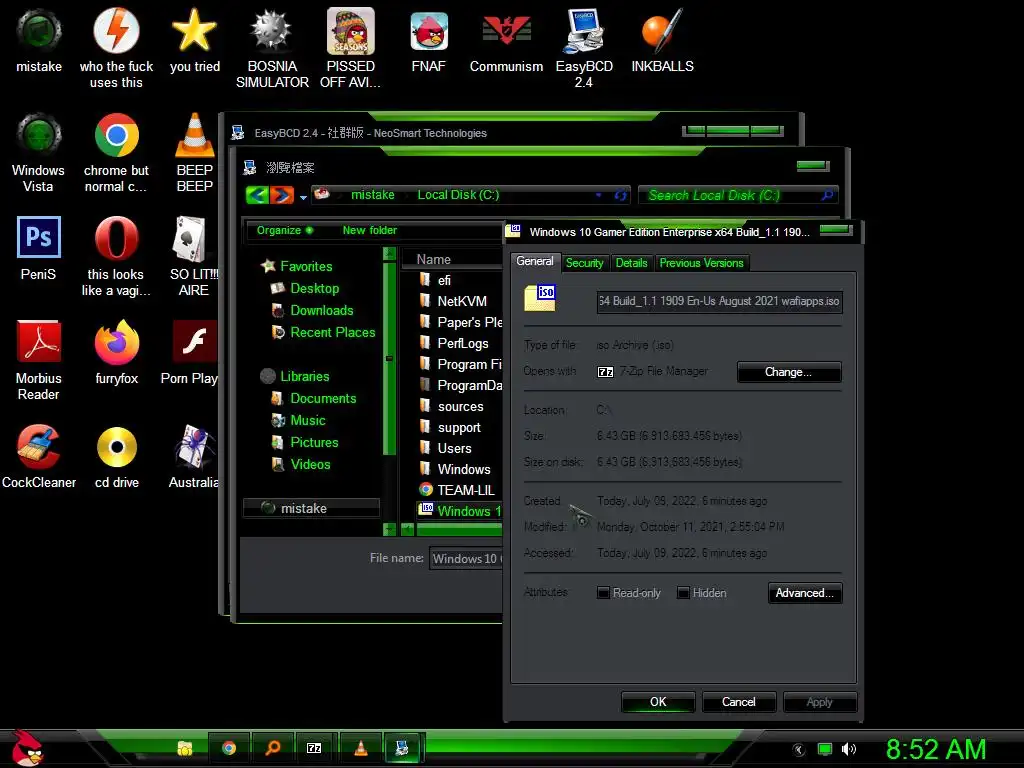Open the 'chrome but normal c...' Chrome icon

116,152
